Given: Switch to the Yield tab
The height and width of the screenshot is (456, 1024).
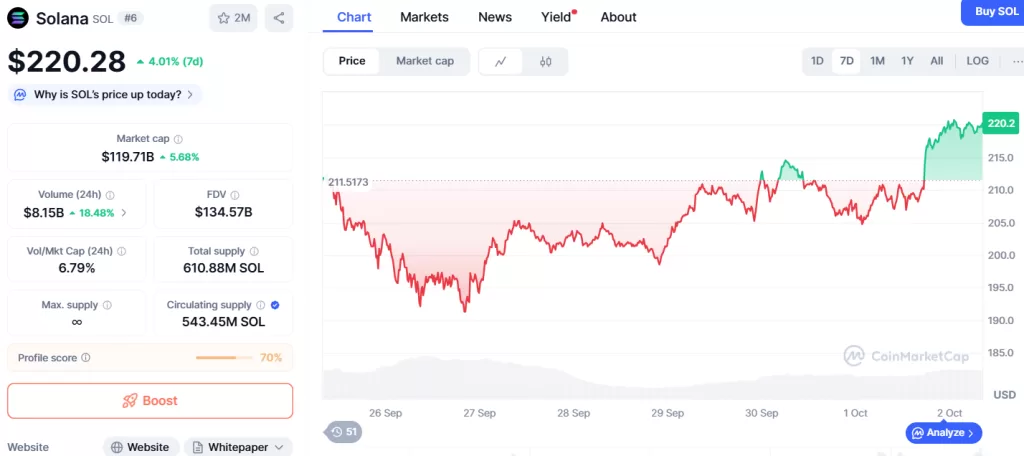Looking at the screenshot, I should pyautogui.click(x=555, y=17).
